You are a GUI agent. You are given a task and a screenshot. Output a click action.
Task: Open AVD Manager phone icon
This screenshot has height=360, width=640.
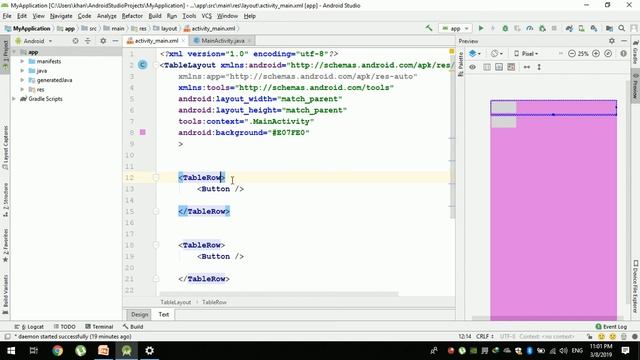[x=581, y=28]
